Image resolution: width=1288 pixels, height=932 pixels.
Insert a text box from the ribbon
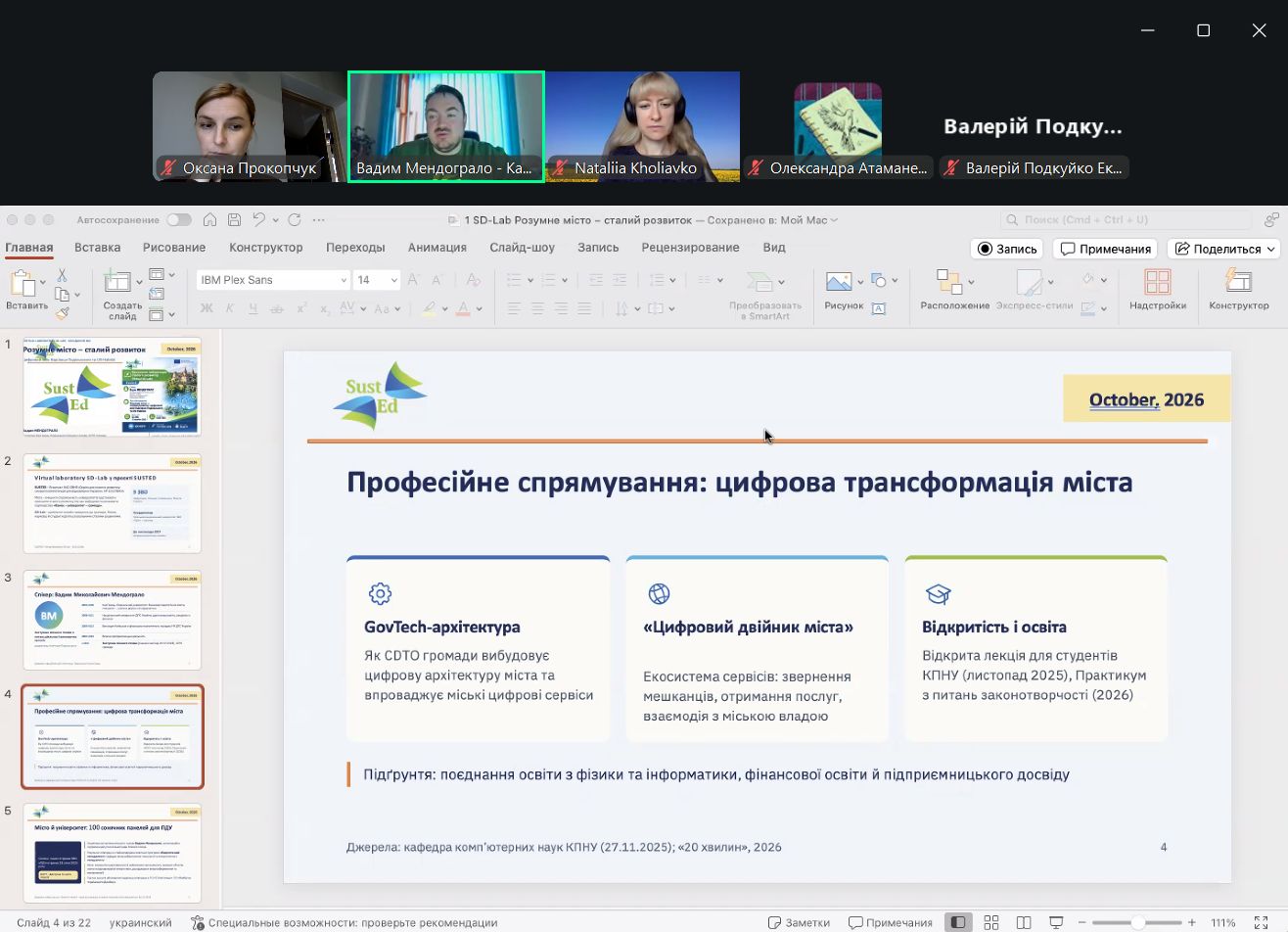coord(879,308)
